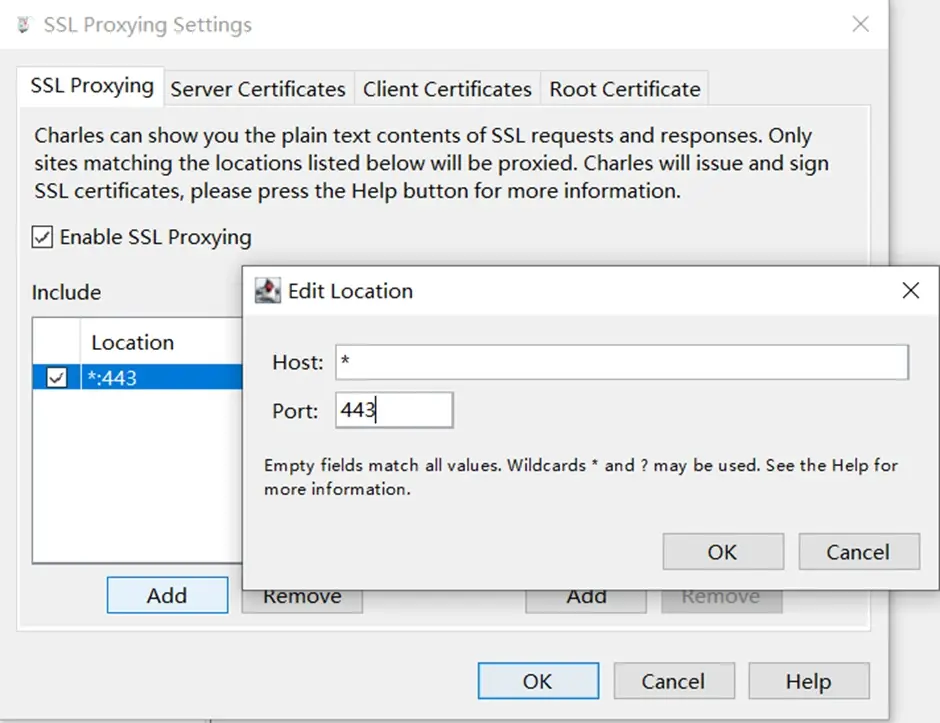Close the SSL Proxying Settings window
Viewport: 940px width, 723px height.
(x=860, y=25)
